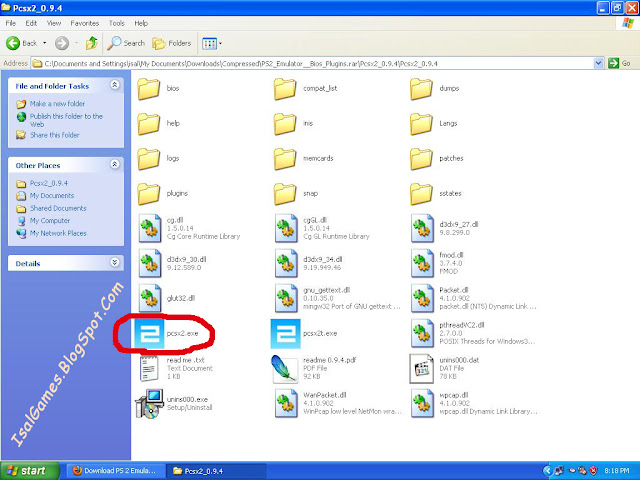Click the Back toolbar button
640x480 pixels.
pos(22,43)
